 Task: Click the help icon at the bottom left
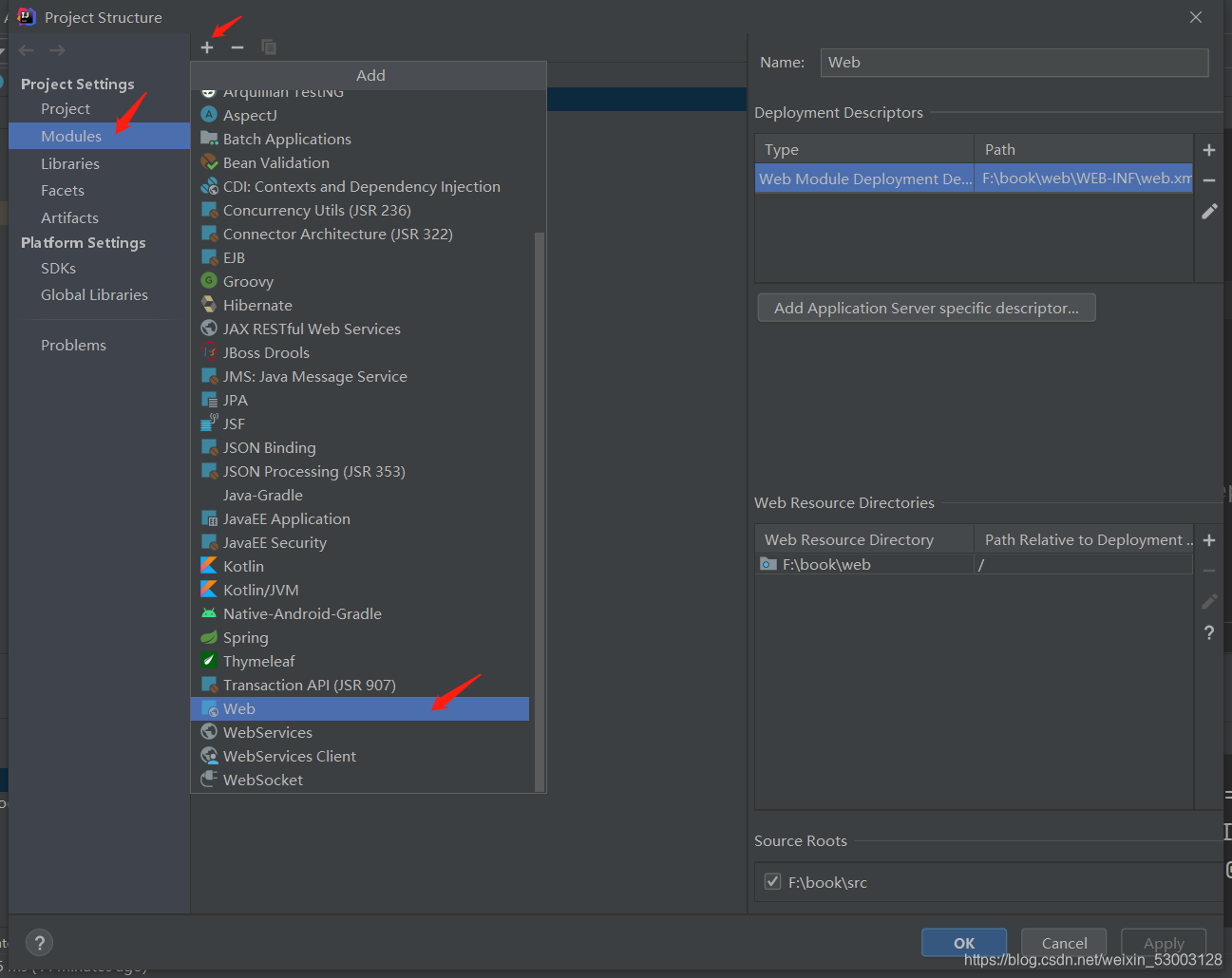tap(39, 943)
